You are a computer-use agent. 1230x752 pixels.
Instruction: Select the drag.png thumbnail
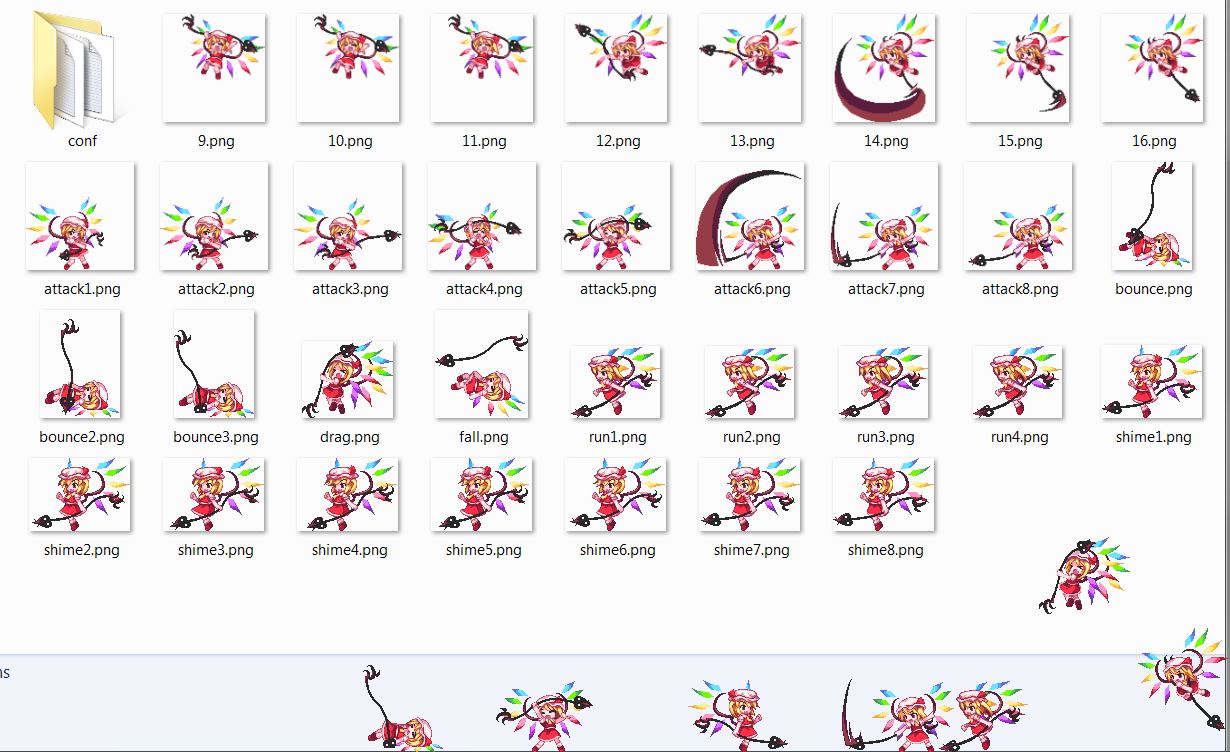point(348,379)
